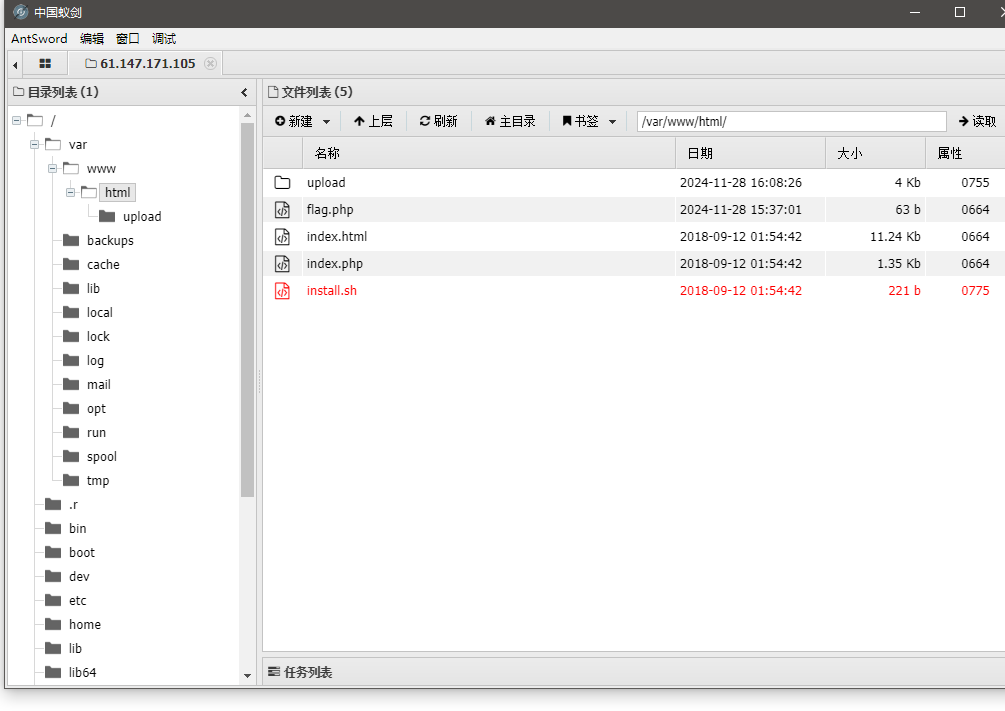The height and width of the screenshot is (711, 1005).
Task: Click the path input field
Action: (790, 121)
